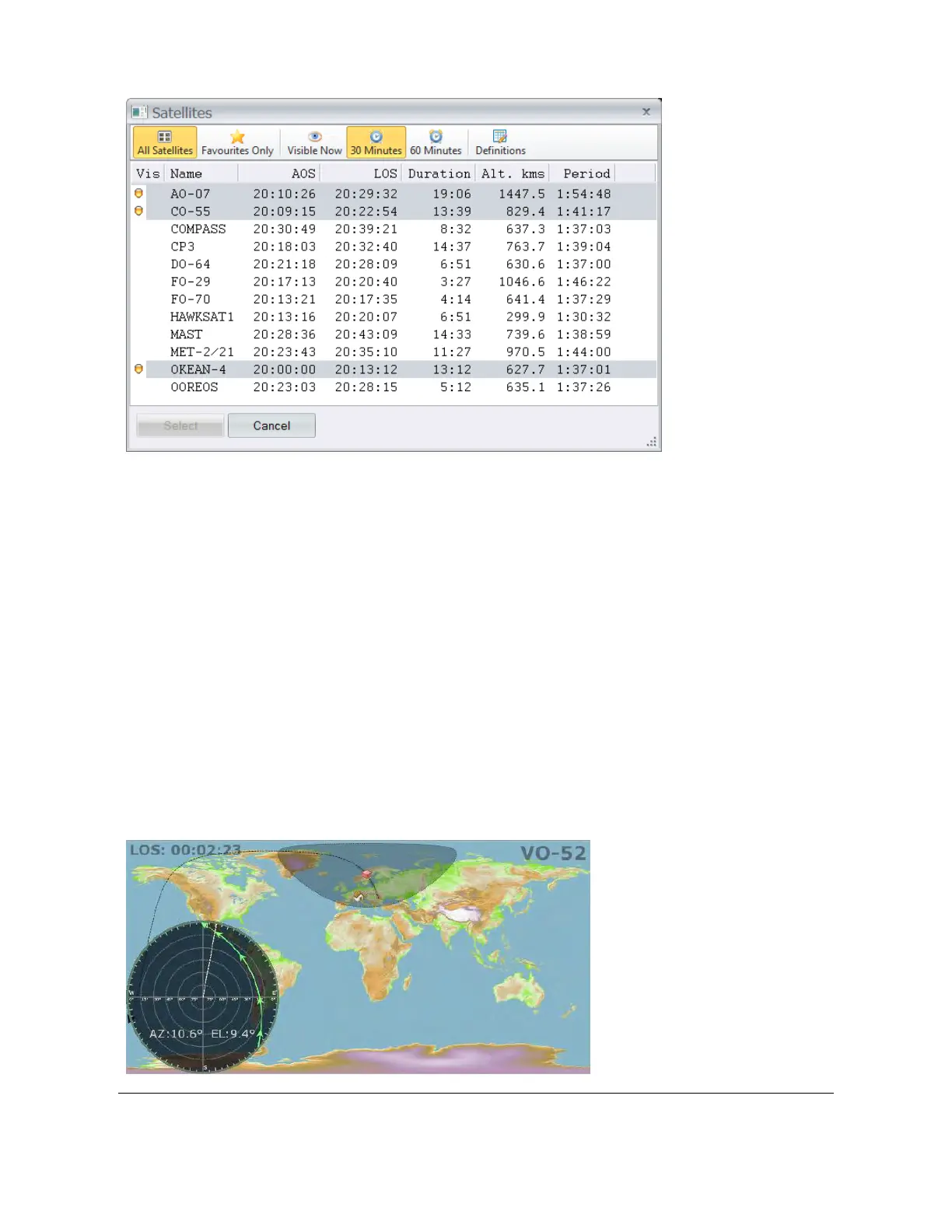Sort by the Alt. kms column header
The image size is (952, 1232).
(513, 173)
